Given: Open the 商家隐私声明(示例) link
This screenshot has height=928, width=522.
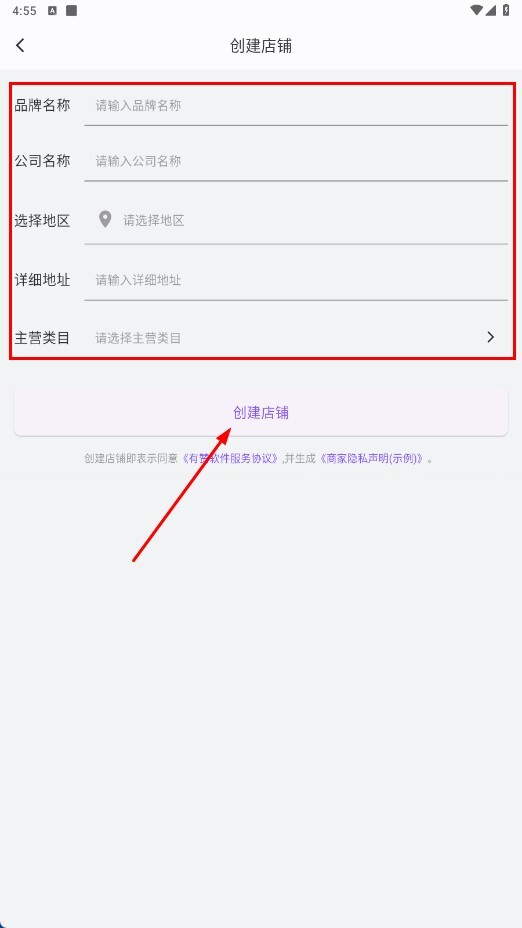Looking at the screenshot, I should point(372,459).
